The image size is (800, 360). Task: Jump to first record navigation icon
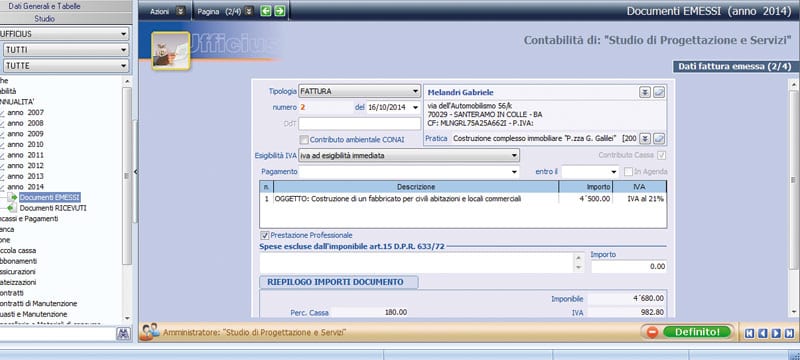click(x=749, y=333)
